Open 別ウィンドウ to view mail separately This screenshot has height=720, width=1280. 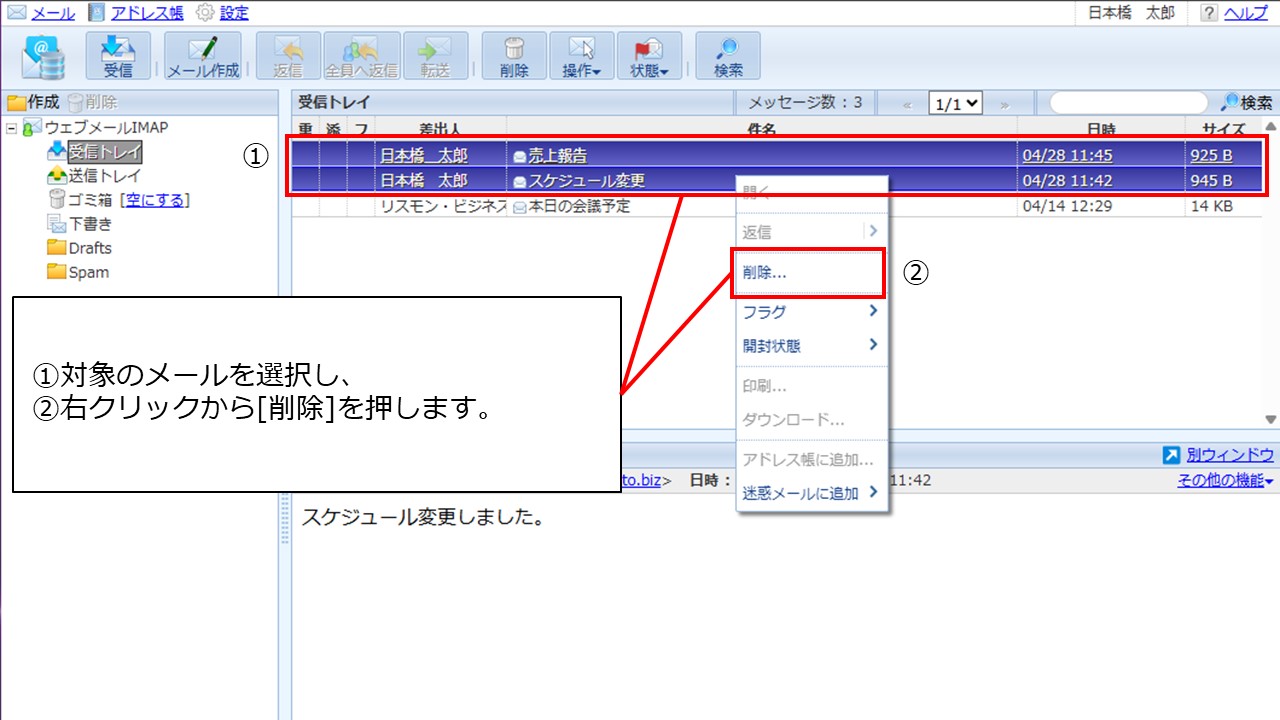(x=1229, y=455)
